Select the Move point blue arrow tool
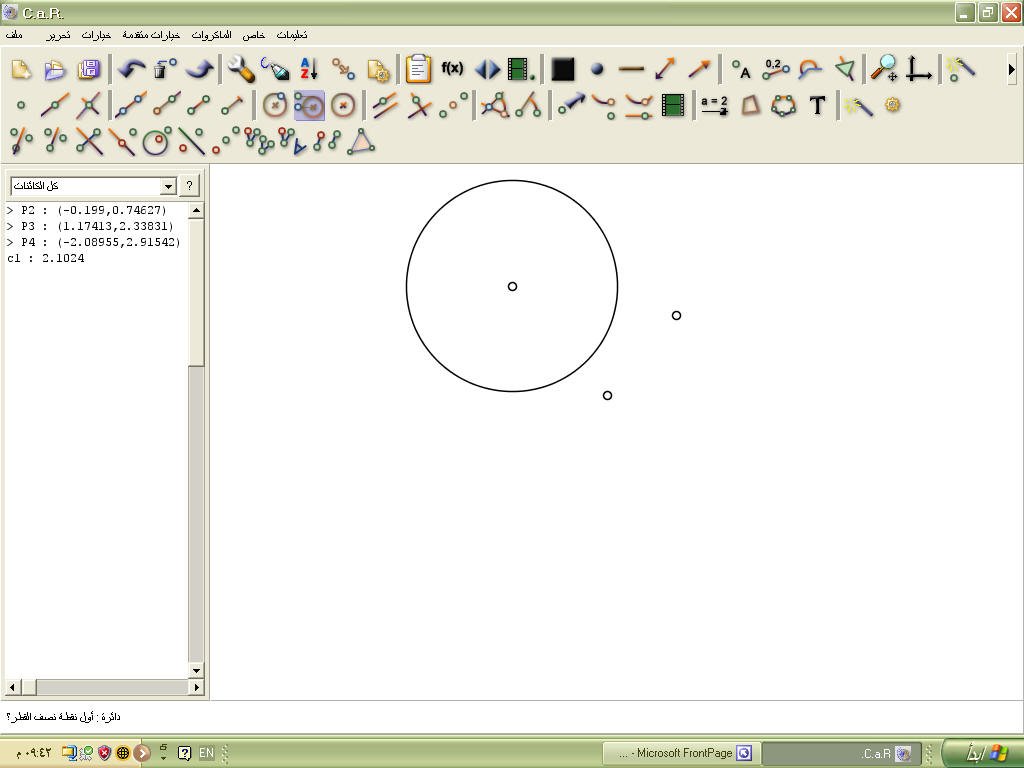 [x=571, y=105]
